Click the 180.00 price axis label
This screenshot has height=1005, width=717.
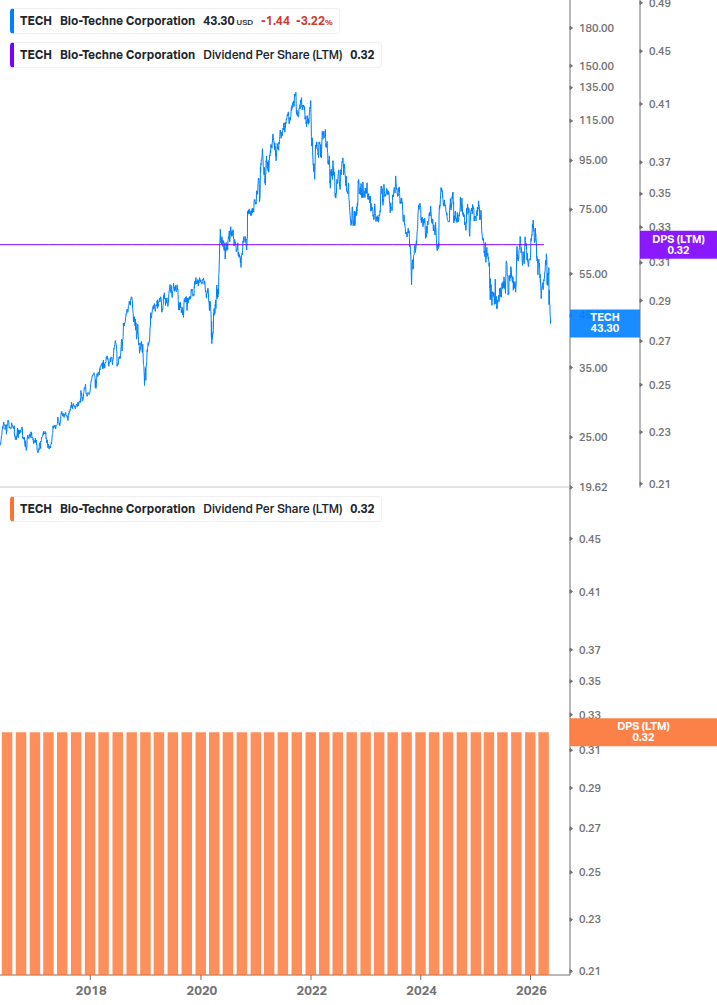(597, 28)
